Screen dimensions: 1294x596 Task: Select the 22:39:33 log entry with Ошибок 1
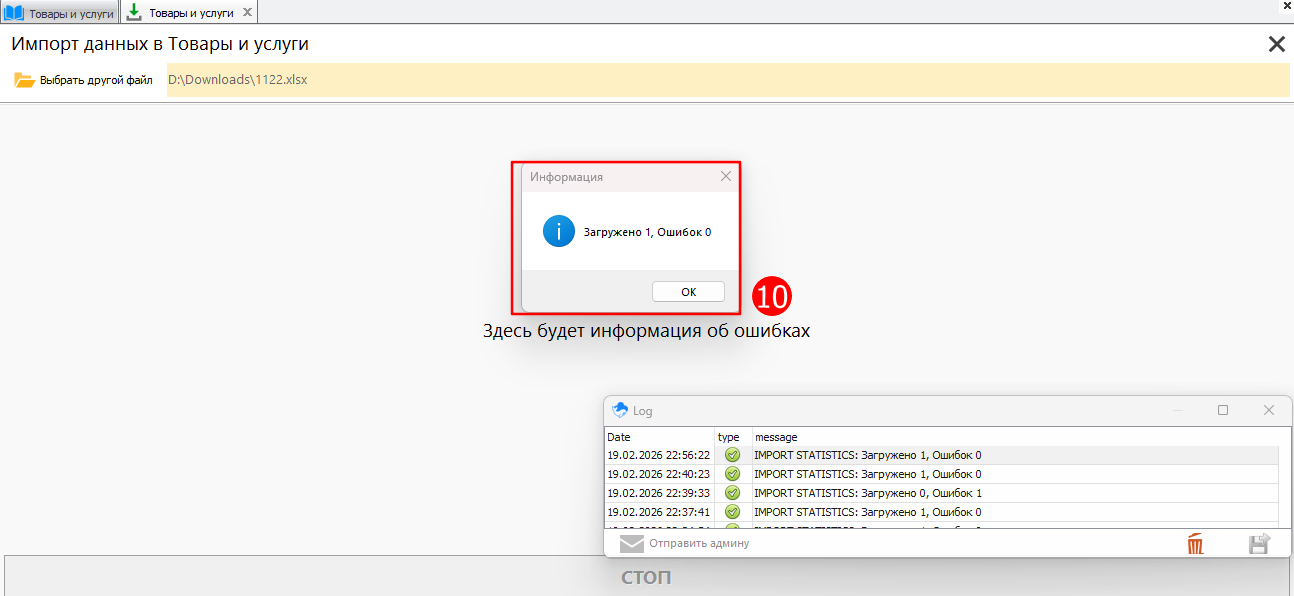tap(866, 493)
